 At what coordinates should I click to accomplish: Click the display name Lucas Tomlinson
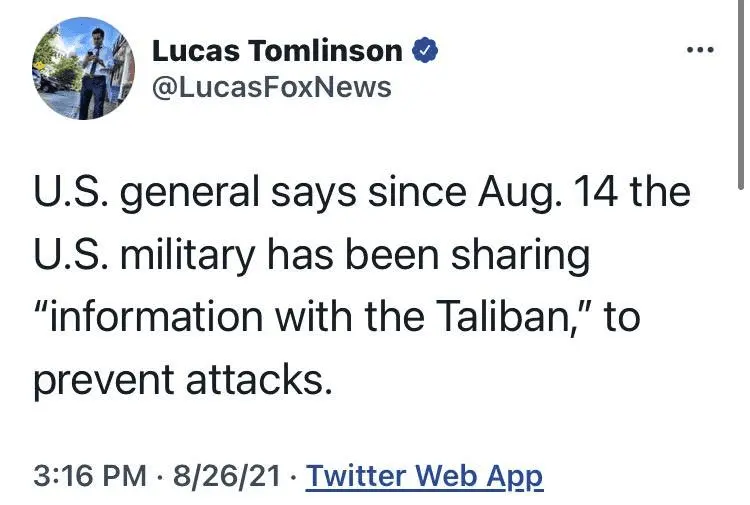pyautogui.click(x=277, y=51)
